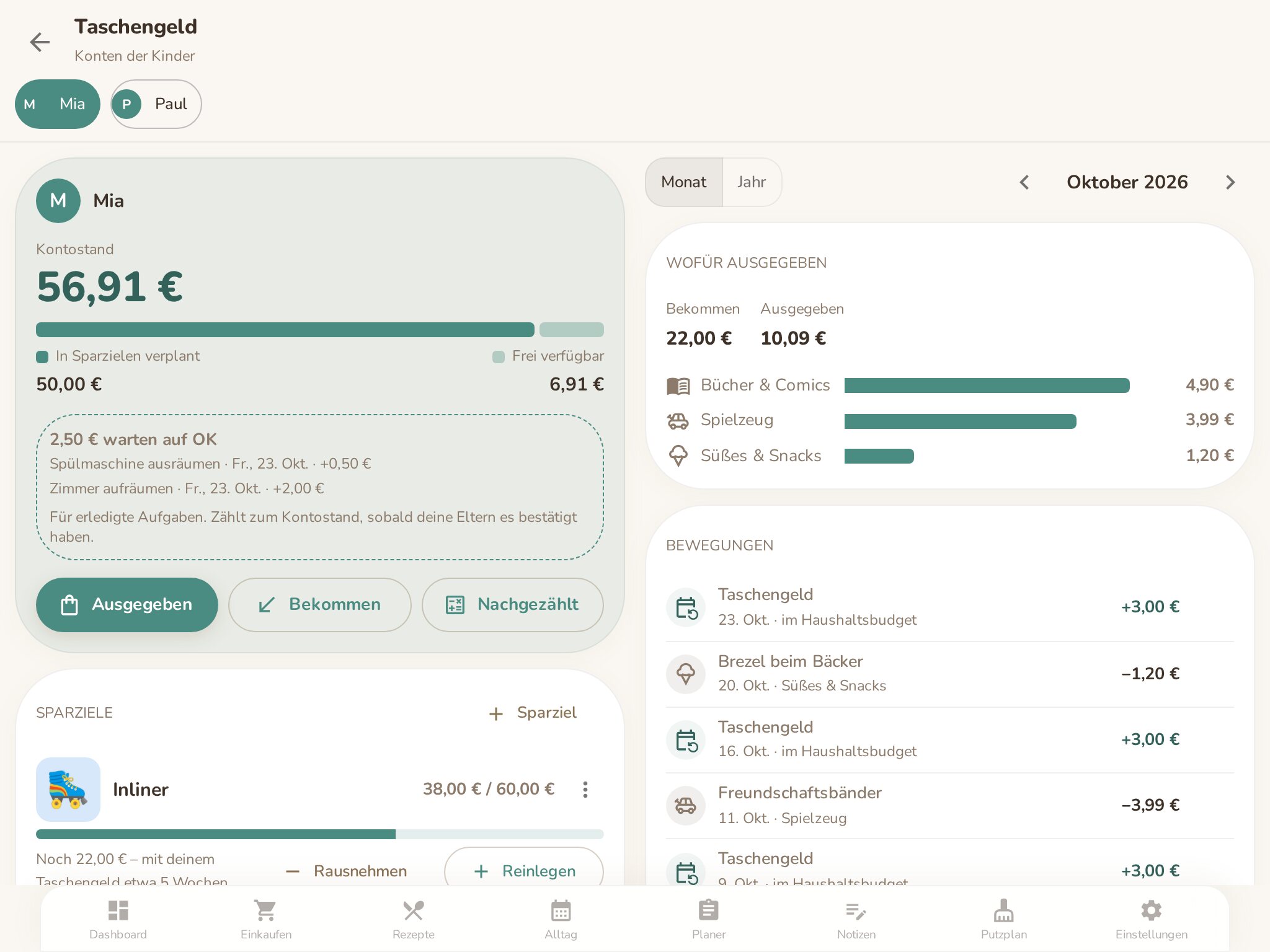Open Alltag calendar tab
Viewport: 1270px width, 952px height.
coord(561,920)
